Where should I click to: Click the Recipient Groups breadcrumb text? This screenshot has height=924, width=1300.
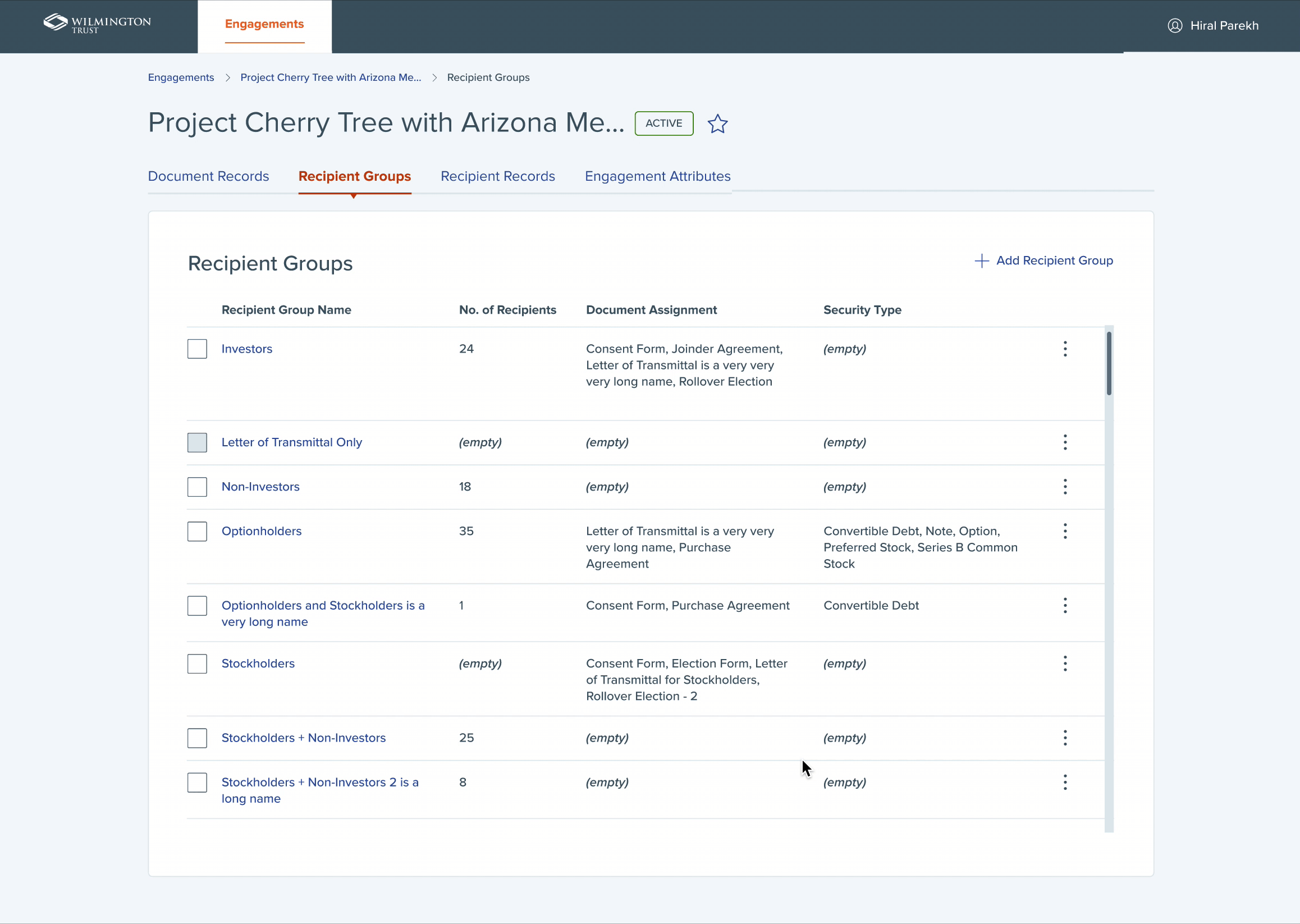[488, 77]
